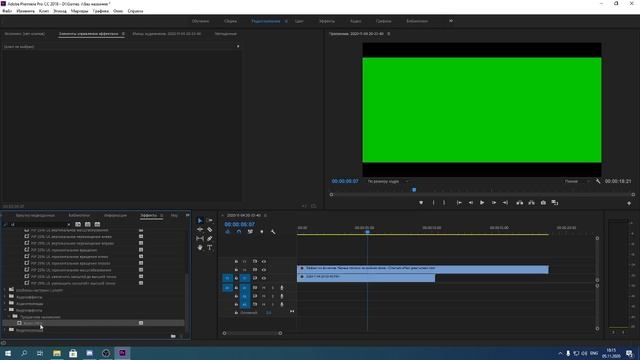
Task: Expand the Lumetri presets folder
Action: coord(5,290)
